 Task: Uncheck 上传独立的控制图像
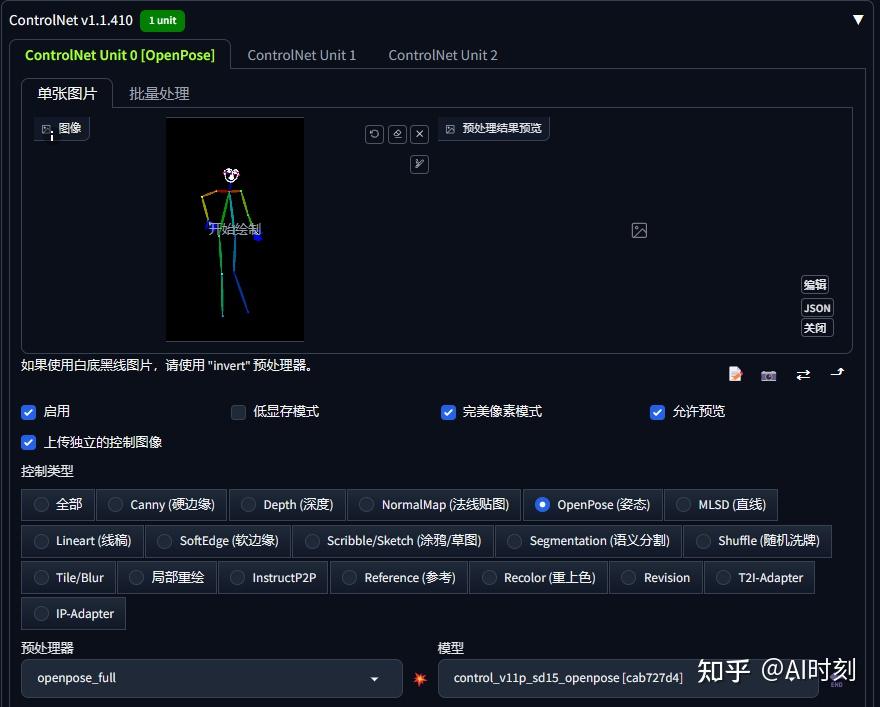coord(28,442)
